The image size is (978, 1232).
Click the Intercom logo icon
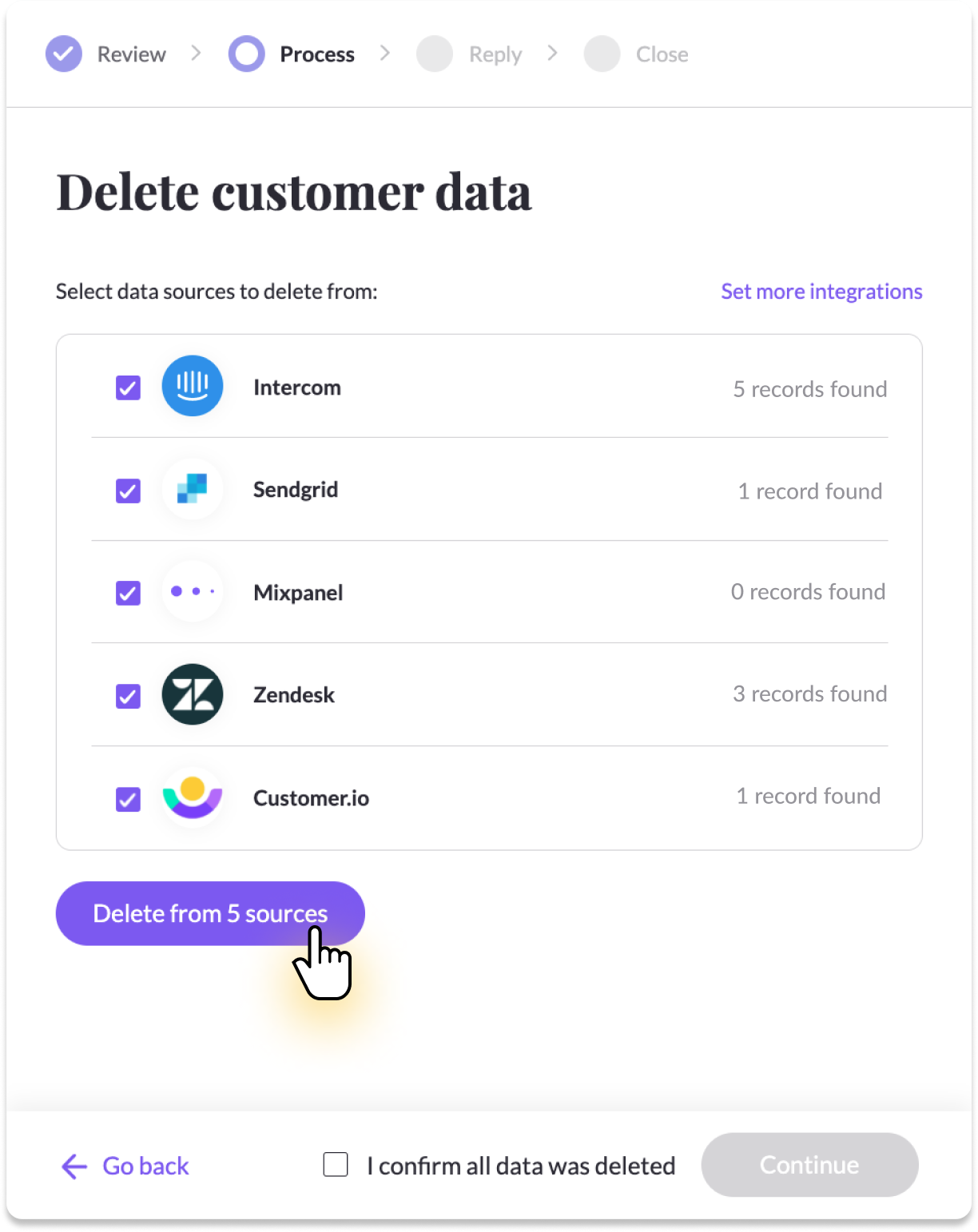tap(193, 386)
